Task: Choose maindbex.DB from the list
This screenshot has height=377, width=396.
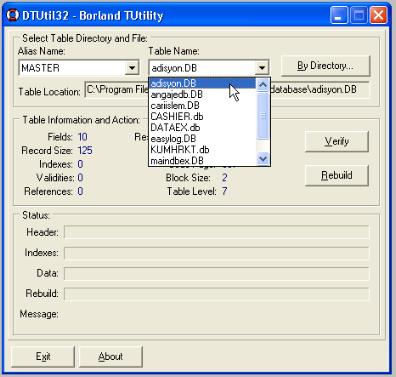Action: pyautogui.click(x=203, y=160)
